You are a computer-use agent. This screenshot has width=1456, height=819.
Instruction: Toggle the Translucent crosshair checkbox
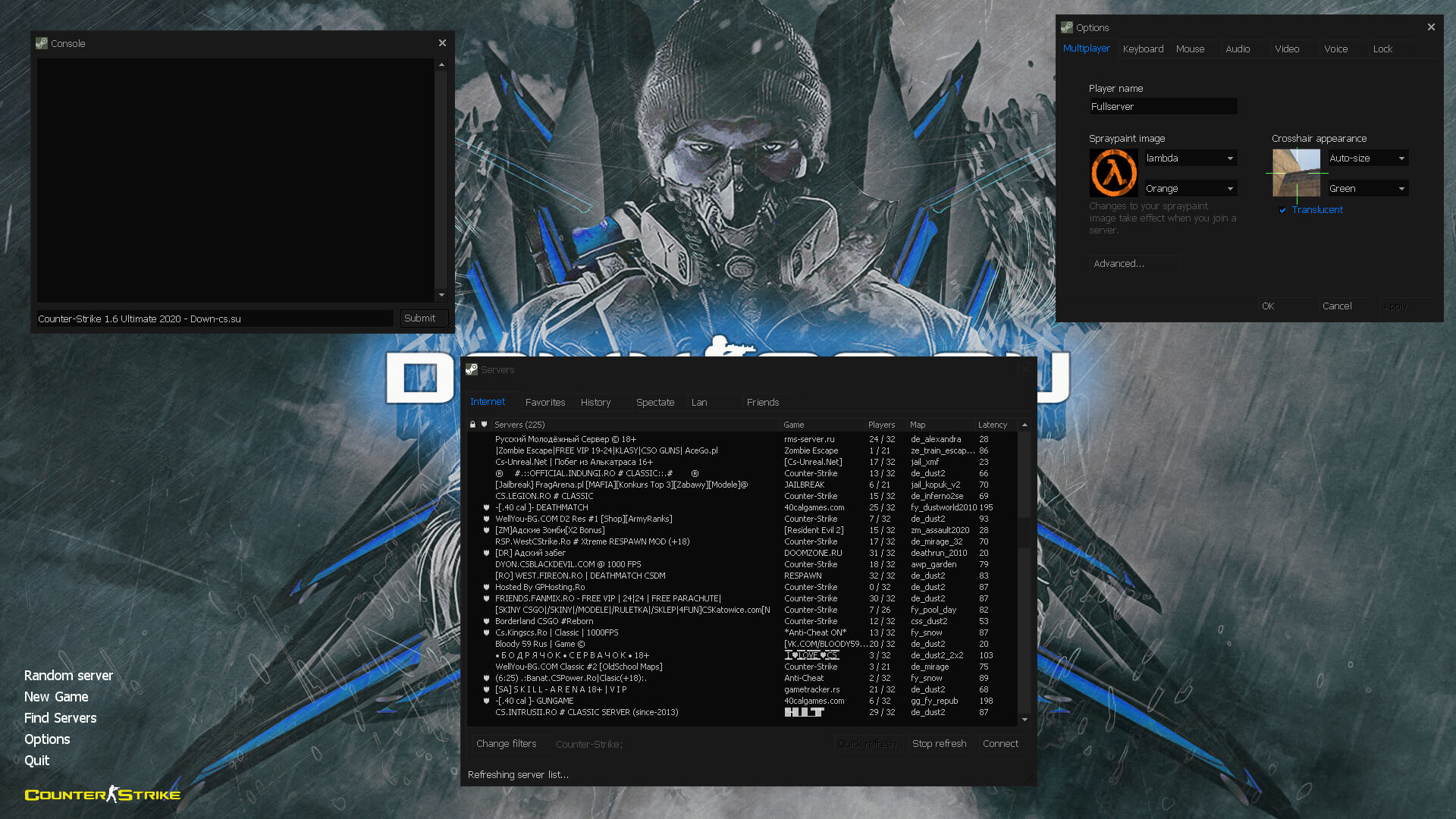pyautogui.click(x=1283, y=210)
